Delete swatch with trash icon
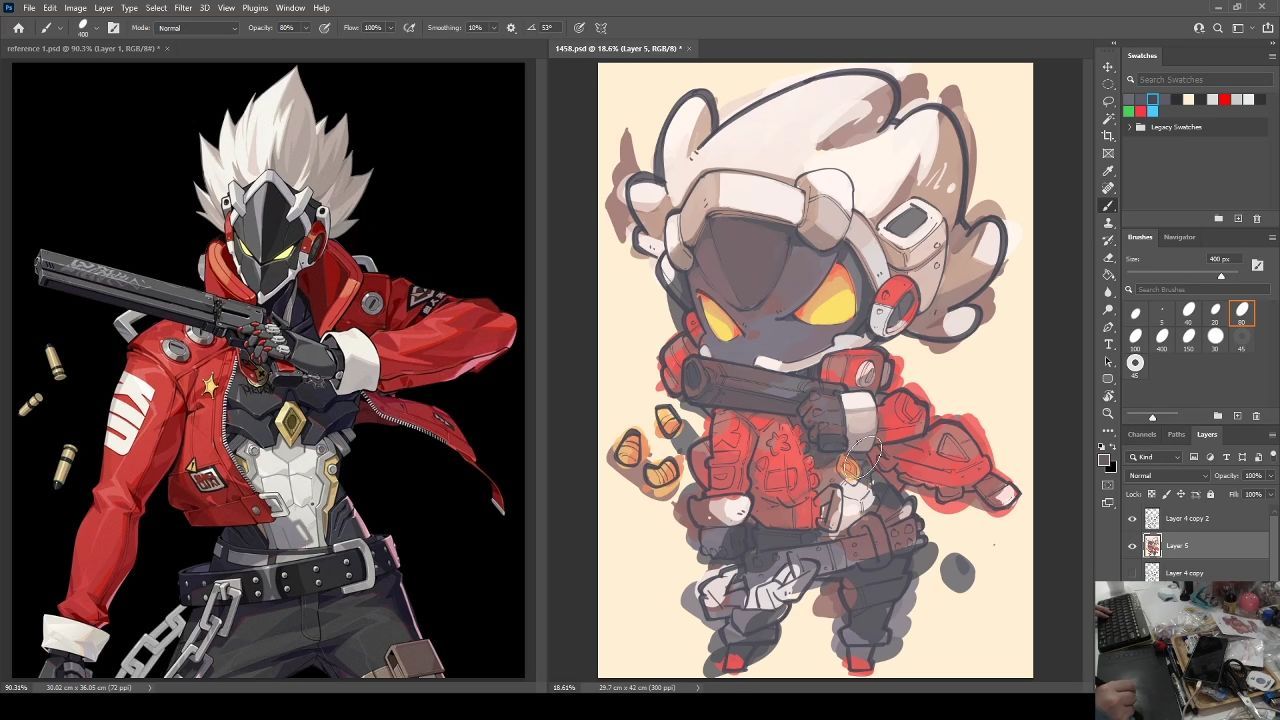The image size is (1280, 720). click(x=1257, y=218)
